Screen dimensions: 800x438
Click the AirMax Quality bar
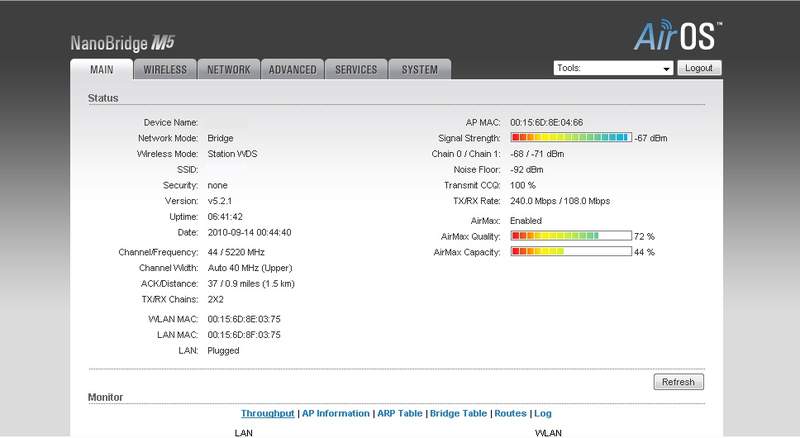click(x=571, y=236)
